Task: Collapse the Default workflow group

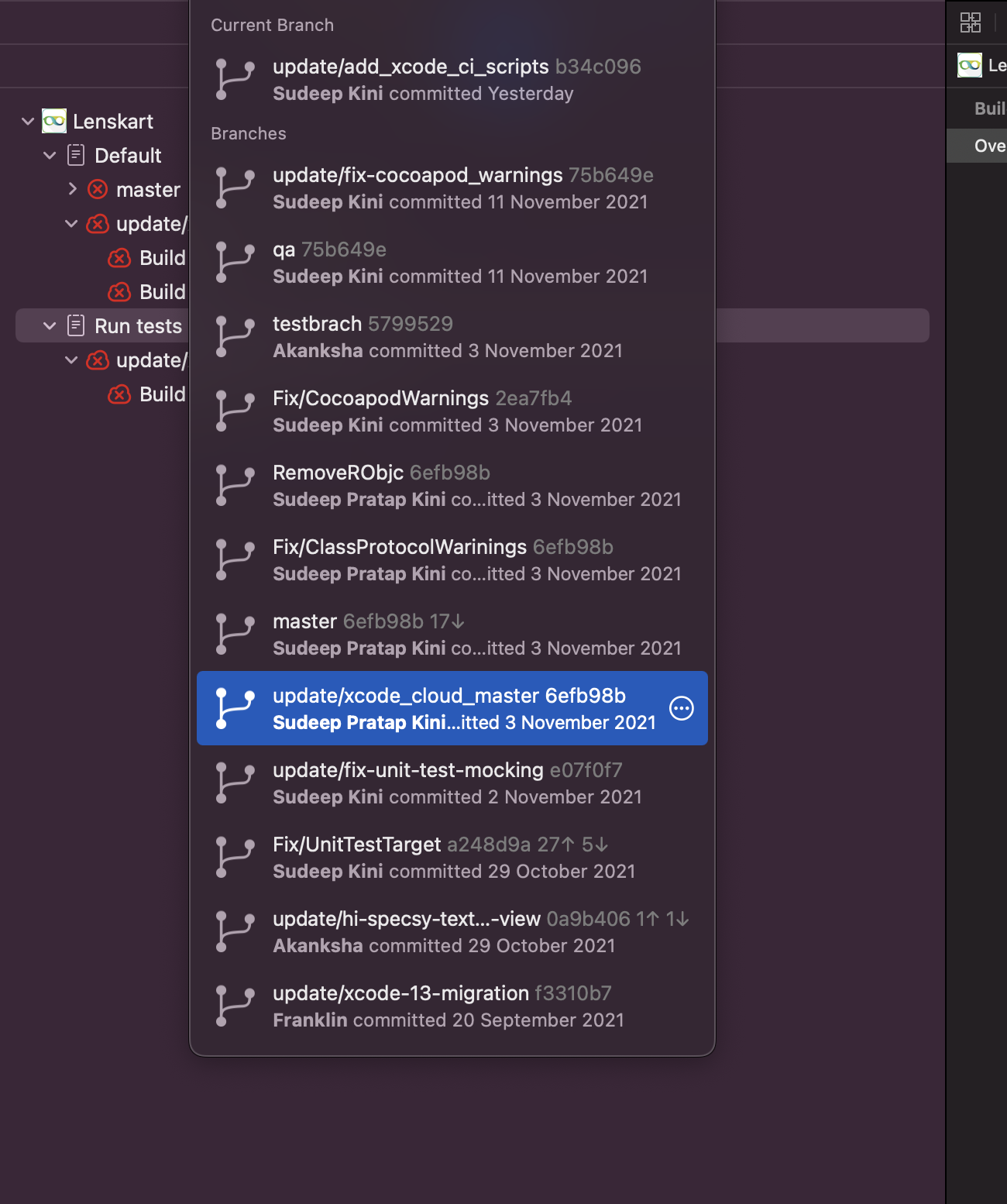Action: 50,155
